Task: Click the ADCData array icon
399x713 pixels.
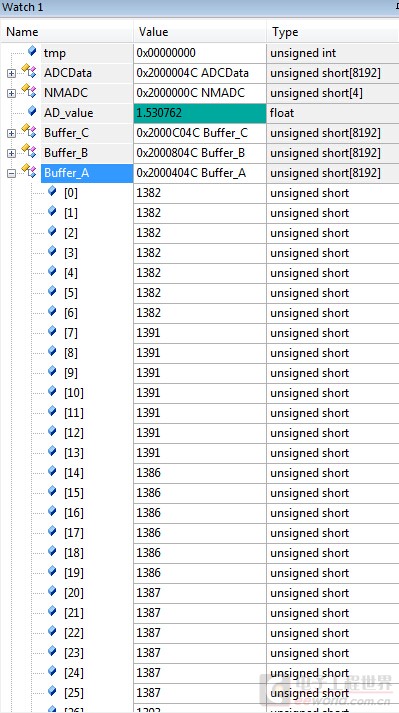Action: [29, 71]
